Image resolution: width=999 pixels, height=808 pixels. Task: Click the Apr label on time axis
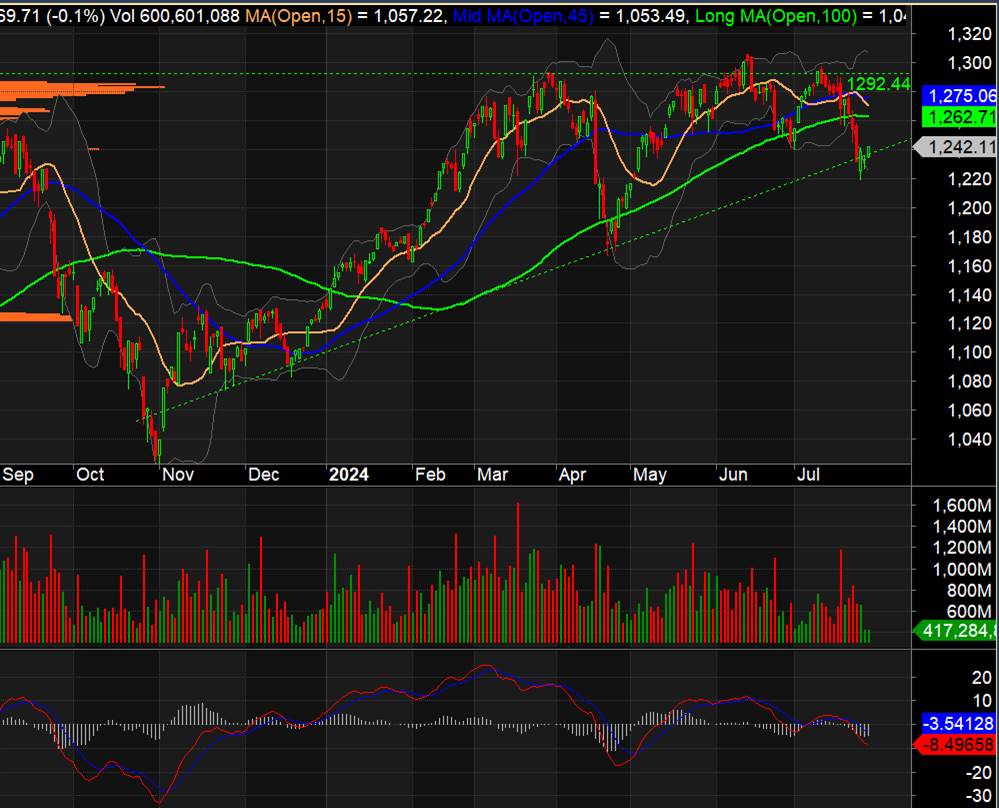(572, 475)
